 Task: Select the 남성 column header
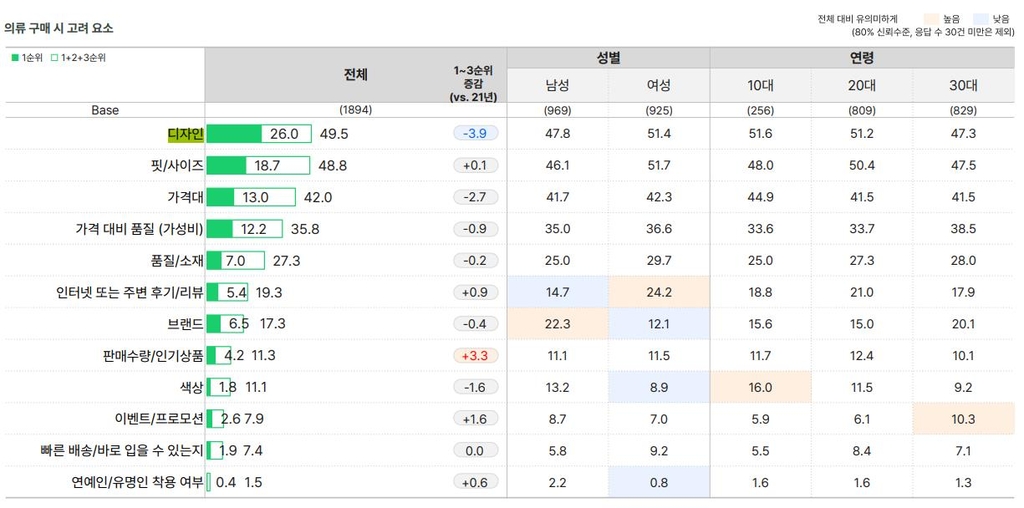click(557, 85)
